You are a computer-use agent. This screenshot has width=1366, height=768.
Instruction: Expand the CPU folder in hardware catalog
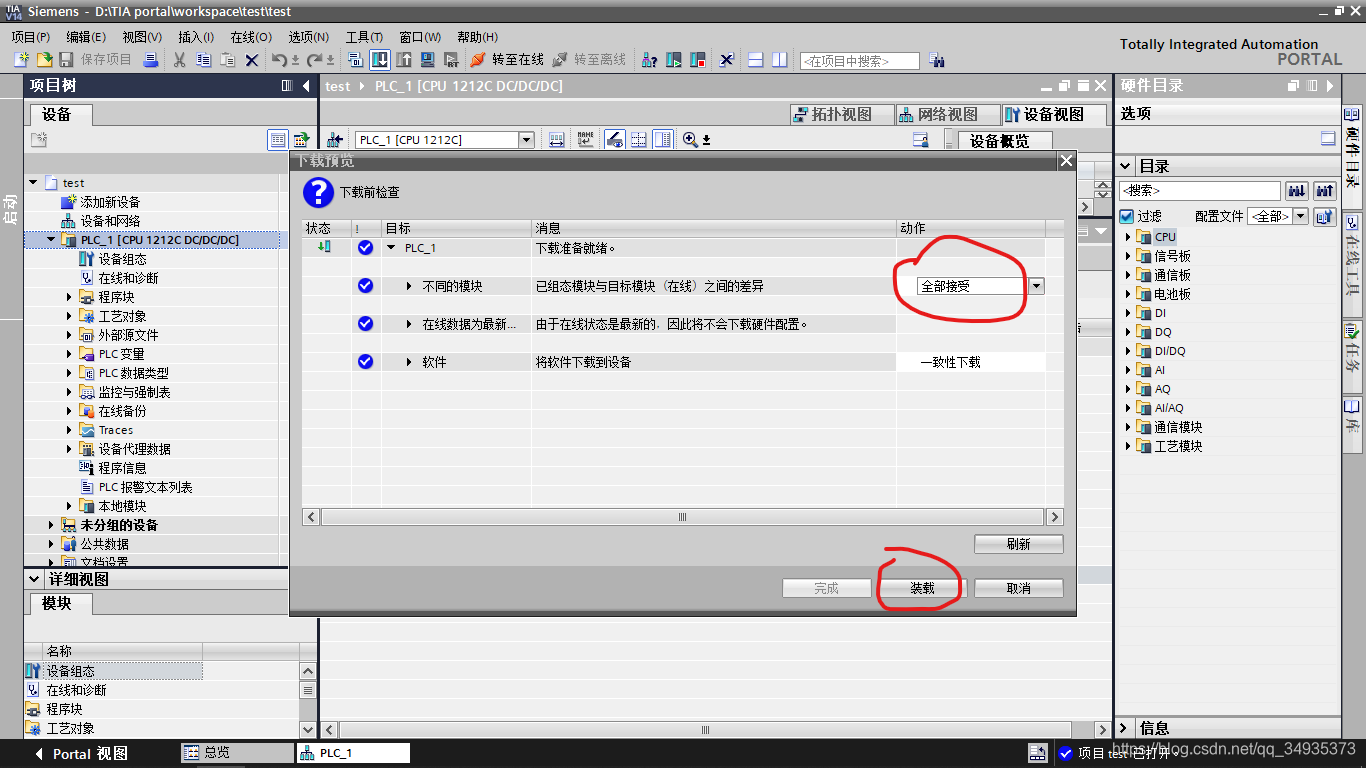[1128, 237]
